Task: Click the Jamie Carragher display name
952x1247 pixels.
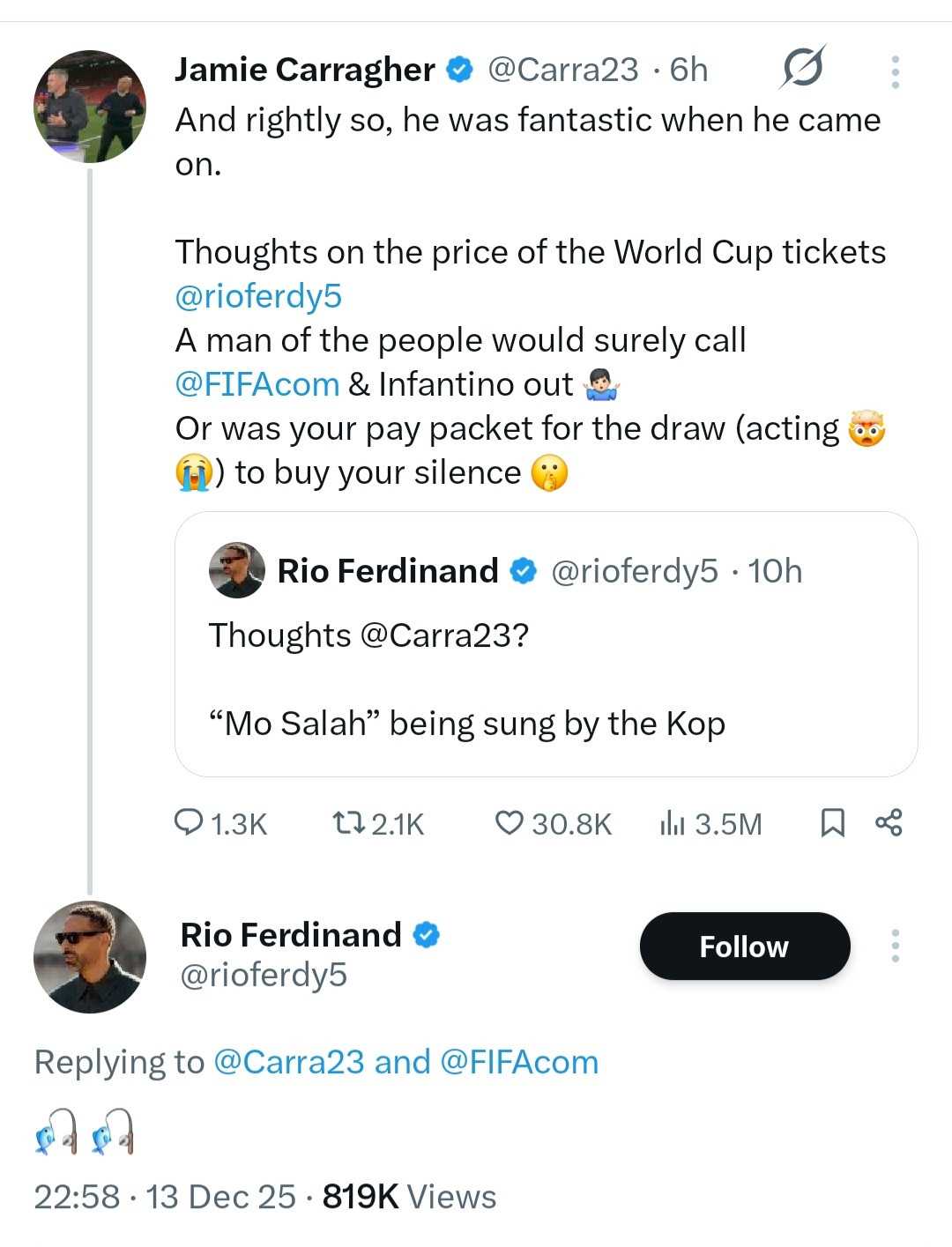Action: pos(304,70)
